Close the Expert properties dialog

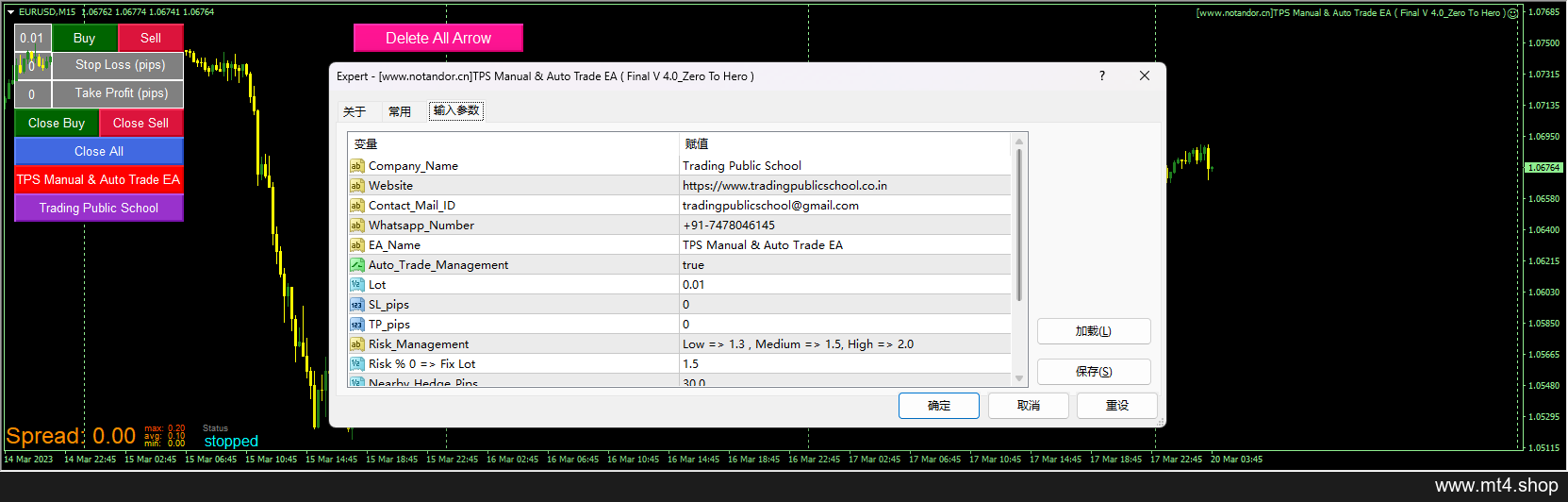(x=1145, y=75)
